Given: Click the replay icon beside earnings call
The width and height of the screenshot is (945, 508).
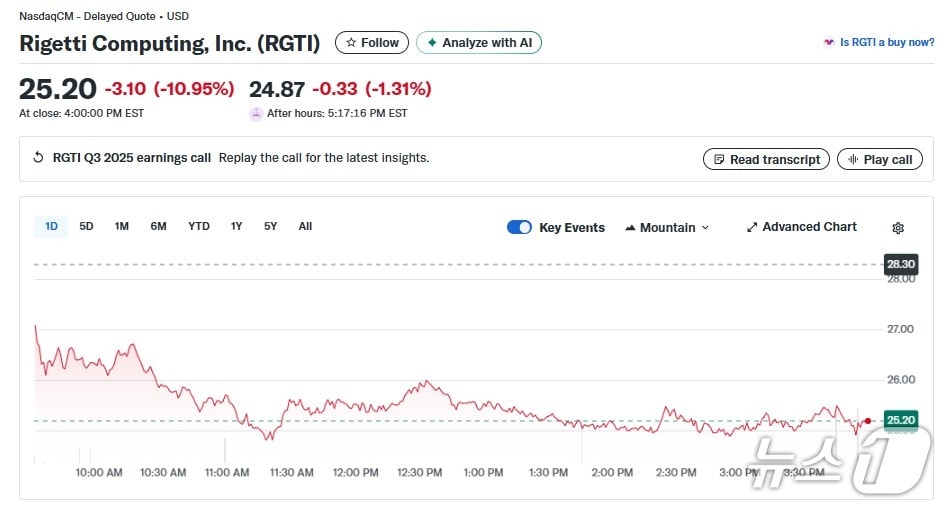Looking at the screenshot, I should (38, 158).
